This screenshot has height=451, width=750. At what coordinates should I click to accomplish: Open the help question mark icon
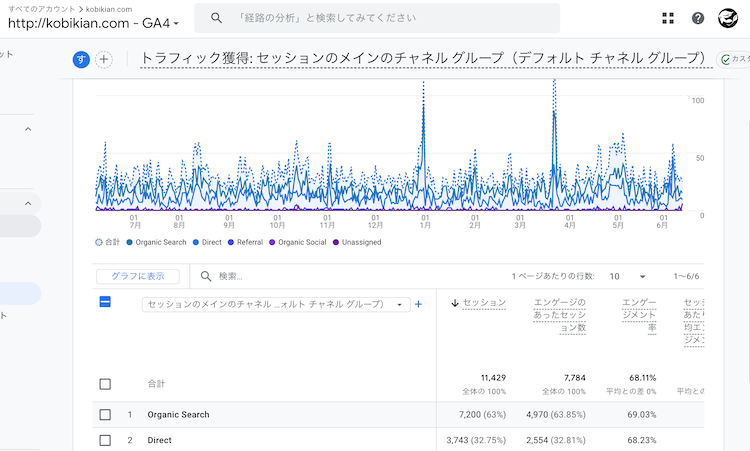click(698, 18)
